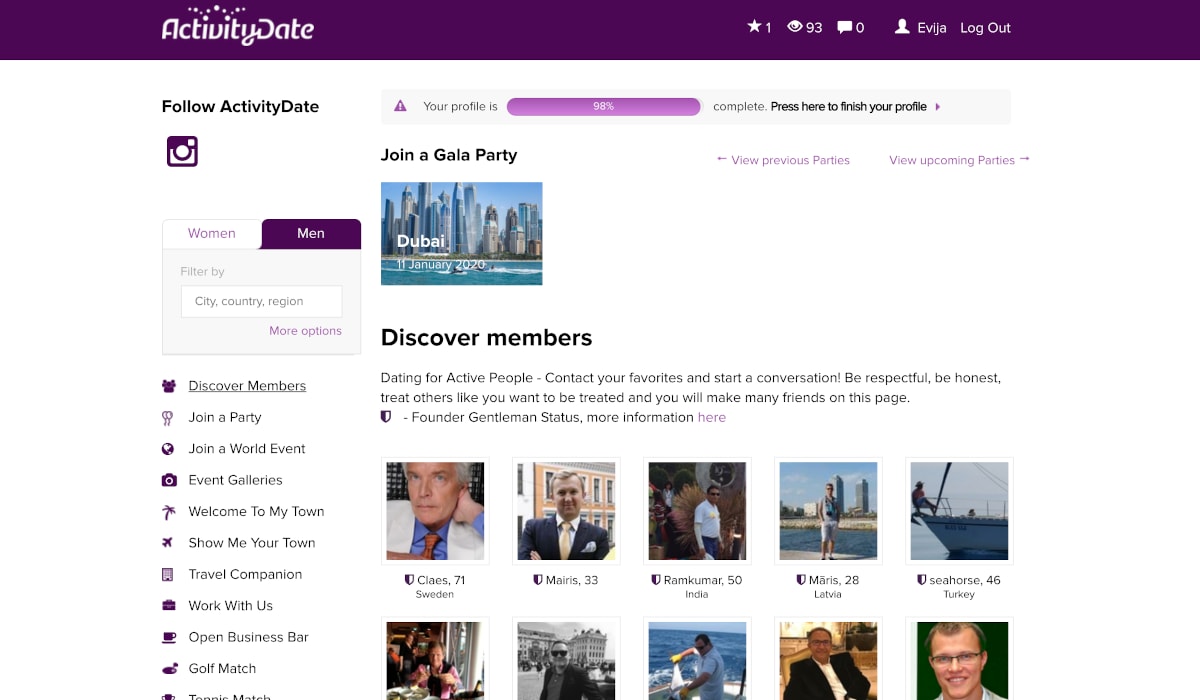Click the name Claes, 71
Image resolution: width=1200 pixels, height=700 pixels.
(441, 580)
